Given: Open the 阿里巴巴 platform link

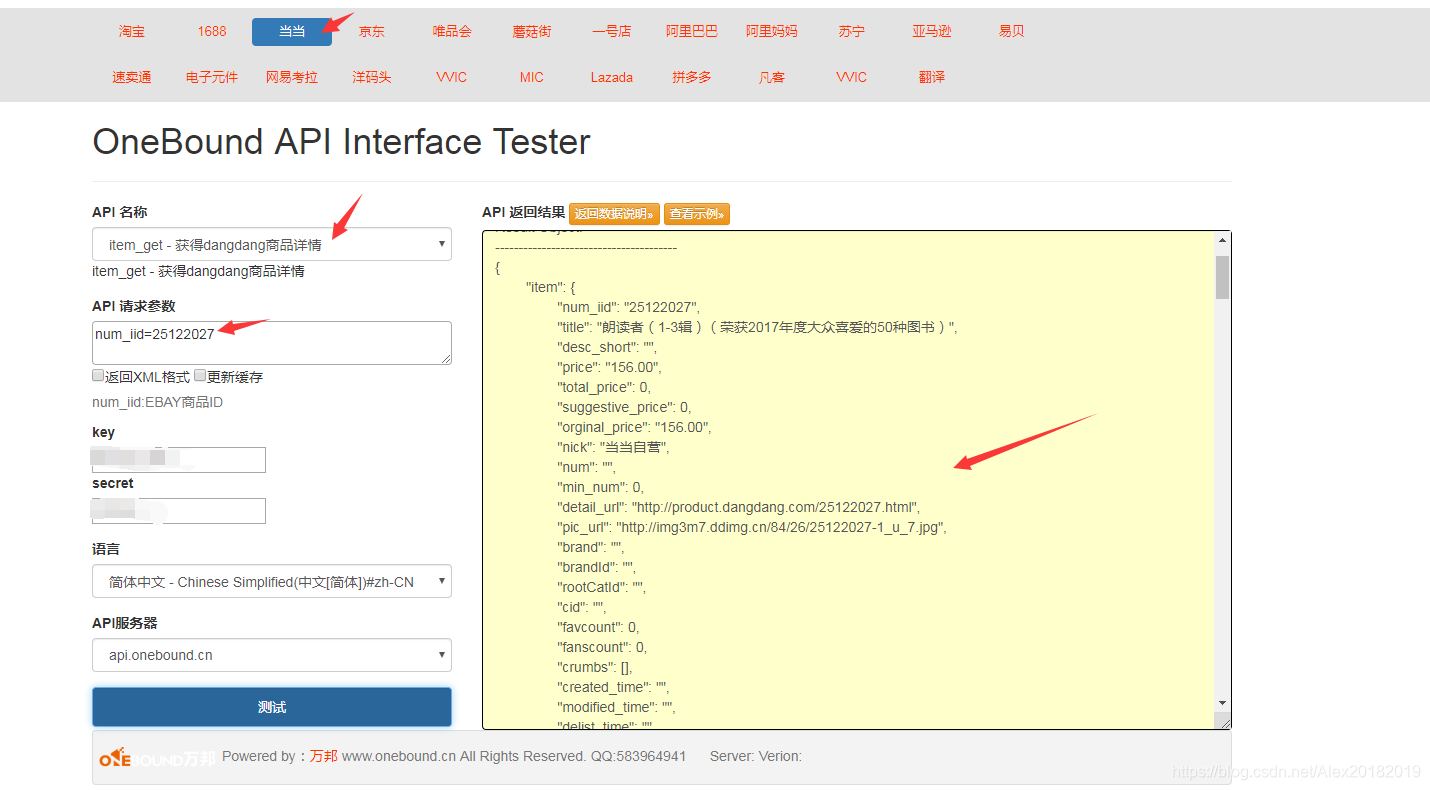Looking at the screenshot, I should (x=692, y=31).
